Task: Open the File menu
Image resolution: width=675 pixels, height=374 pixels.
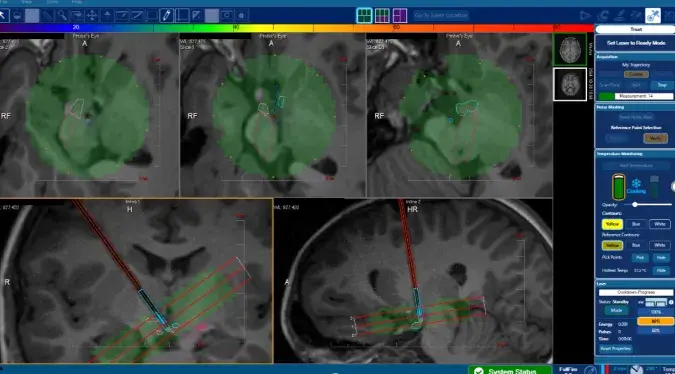Action: pos(4,2)
